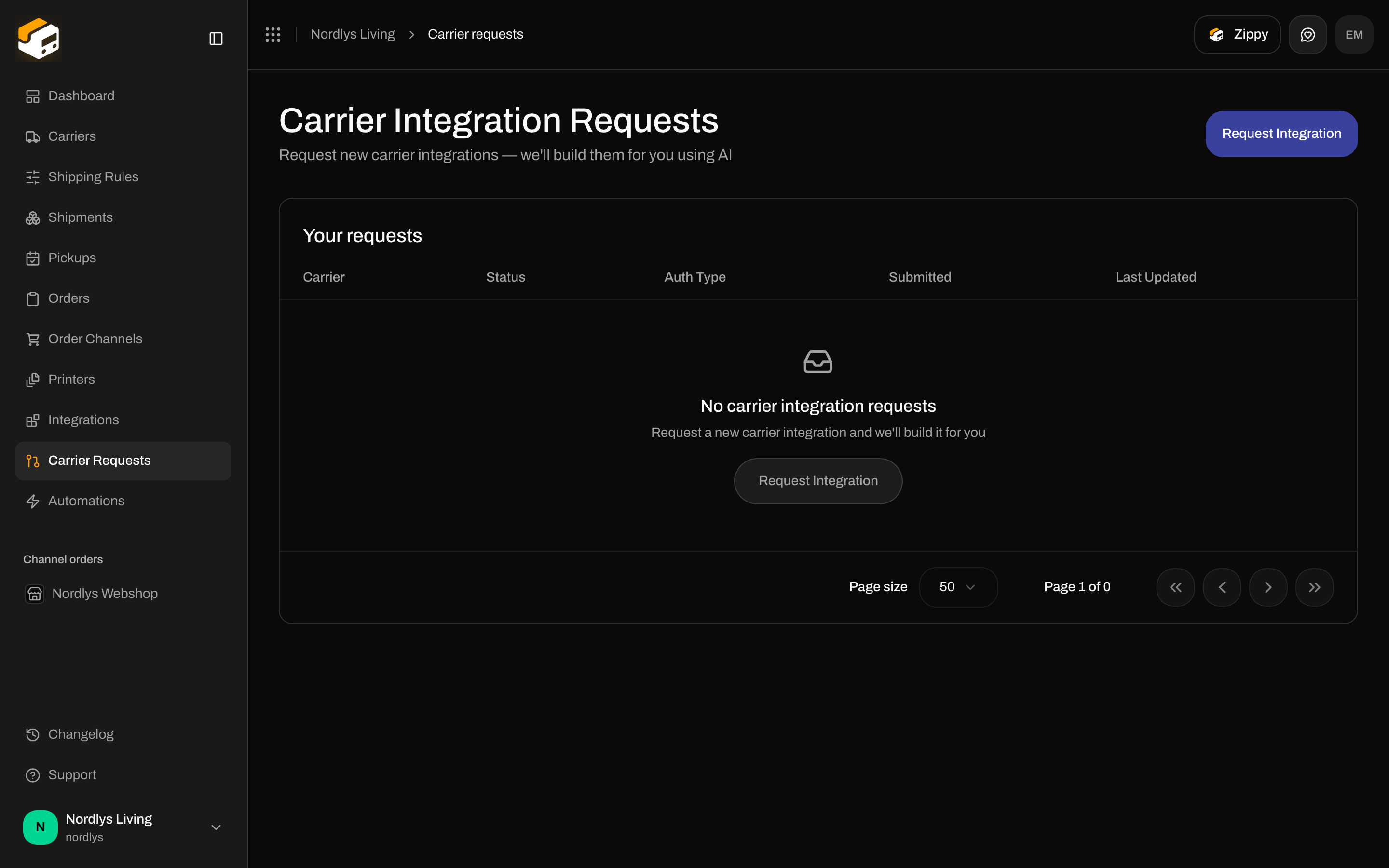Click the Page 1 of 0 indicator
This screenshot has width=1389, height=868.
(1077, 587)
